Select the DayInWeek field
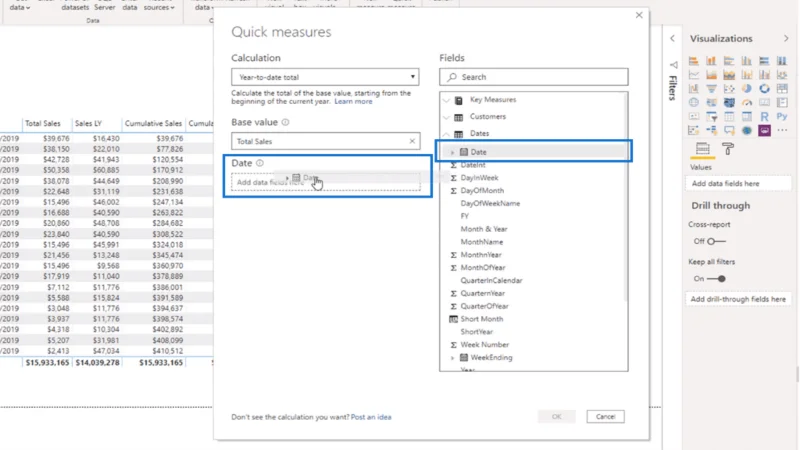Image resolution: width=800 pixels, height=450 pixels. (479, 178)
